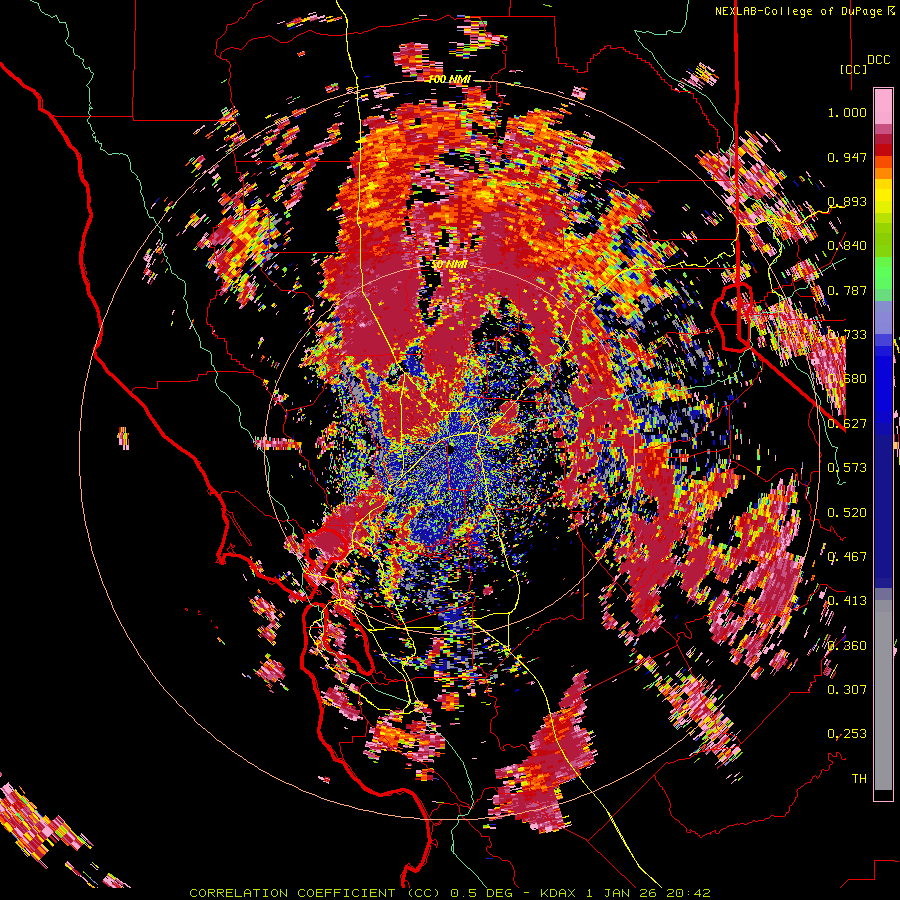Image resolution: width=900 pixels, height=900 pixels.
Task: Click the 1.000 scale value
Action: [x=847, y=112]
